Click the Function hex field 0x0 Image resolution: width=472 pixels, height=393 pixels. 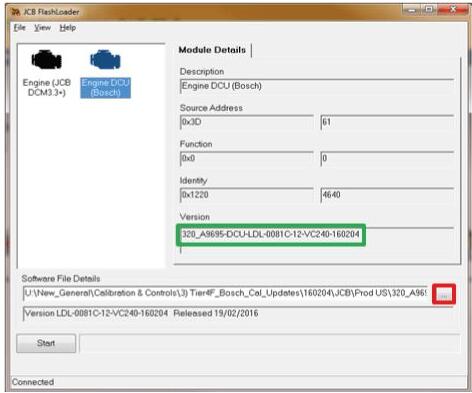point(247,158)
